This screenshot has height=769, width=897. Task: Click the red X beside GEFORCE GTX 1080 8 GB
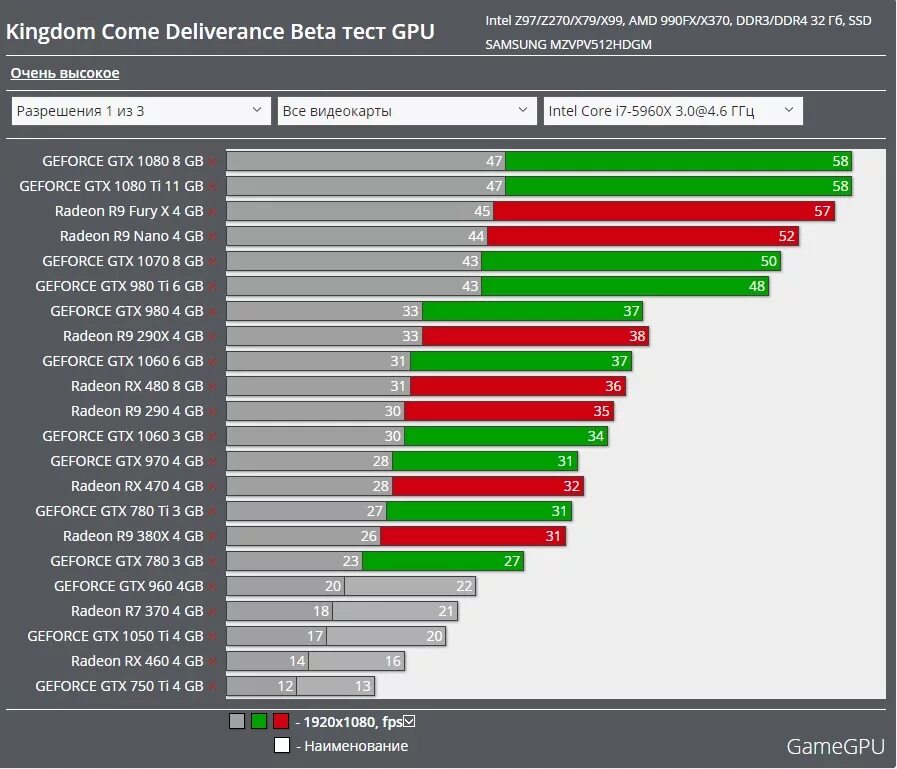(x=213, y=162)
